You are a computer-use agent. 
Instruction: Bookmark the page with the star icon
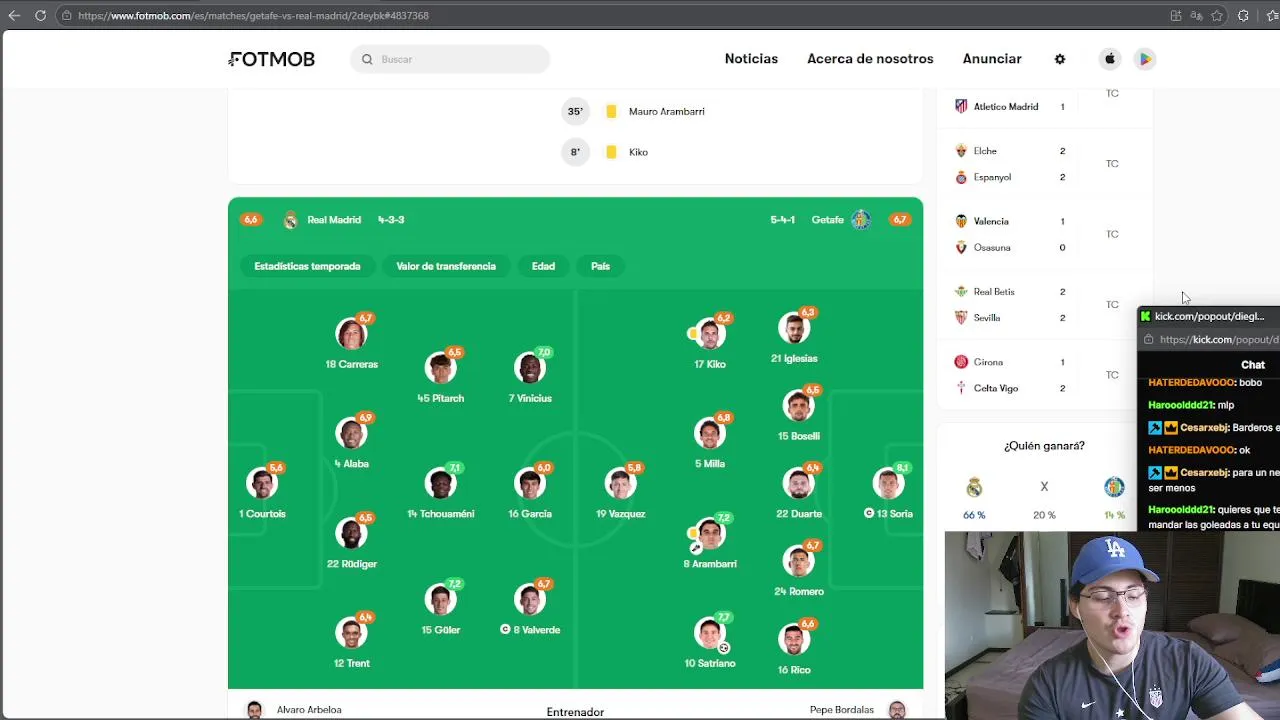[1217, 16]
